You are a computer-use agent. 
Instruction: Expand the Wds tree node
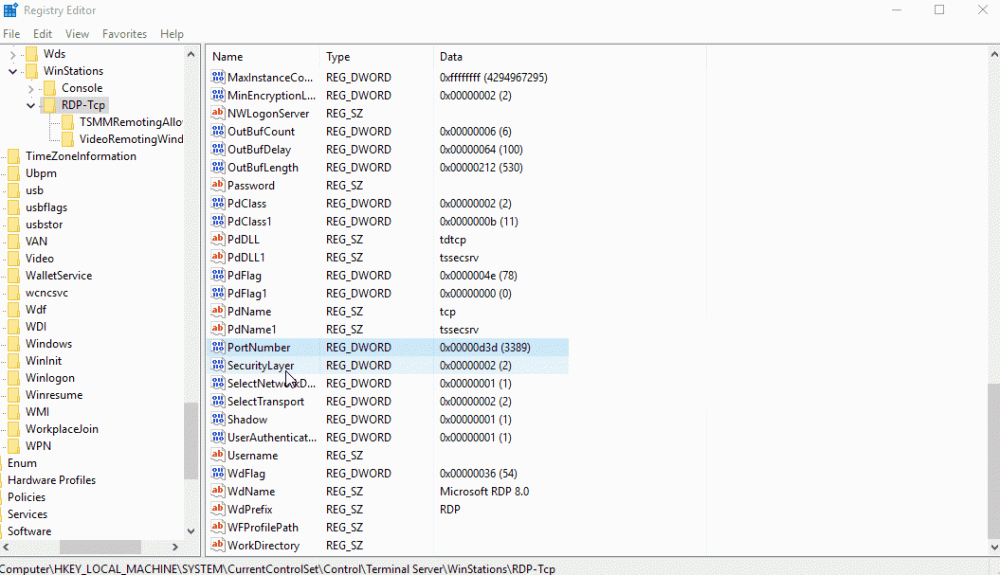pyautogui.click(x=13, y=54)
